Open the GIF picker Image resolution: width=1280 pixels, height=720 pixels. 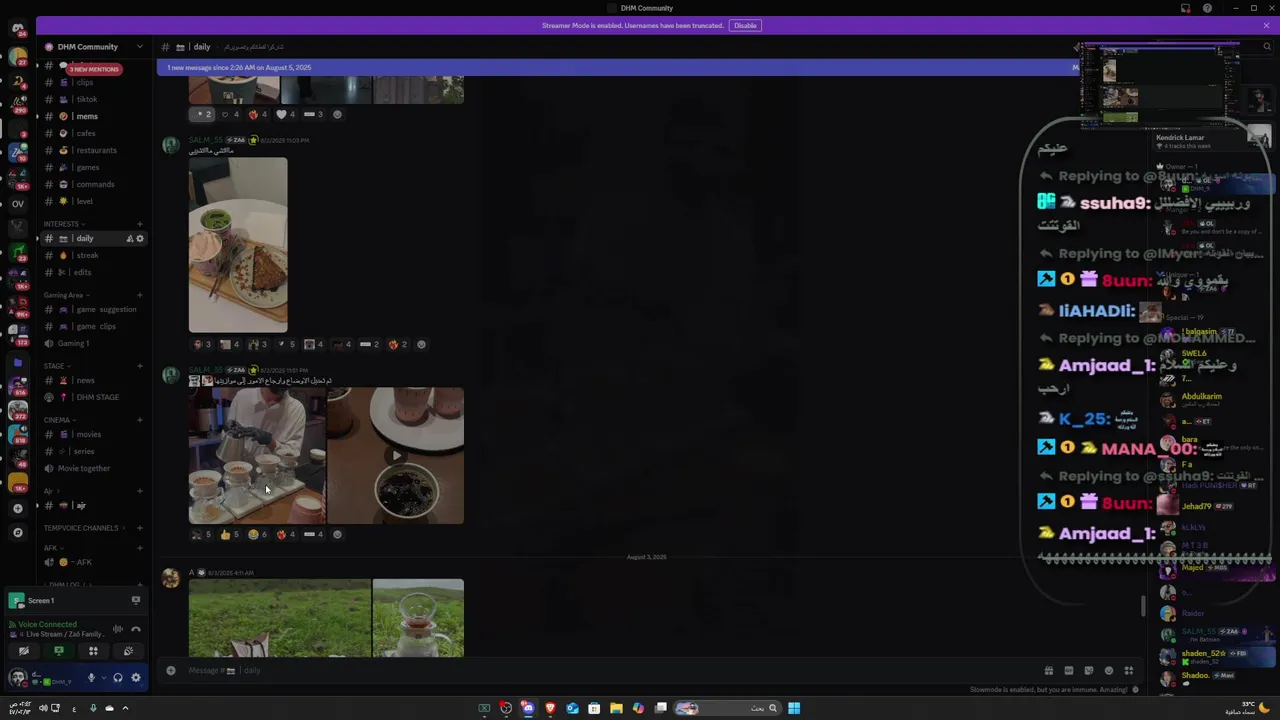coord(1069,670)
